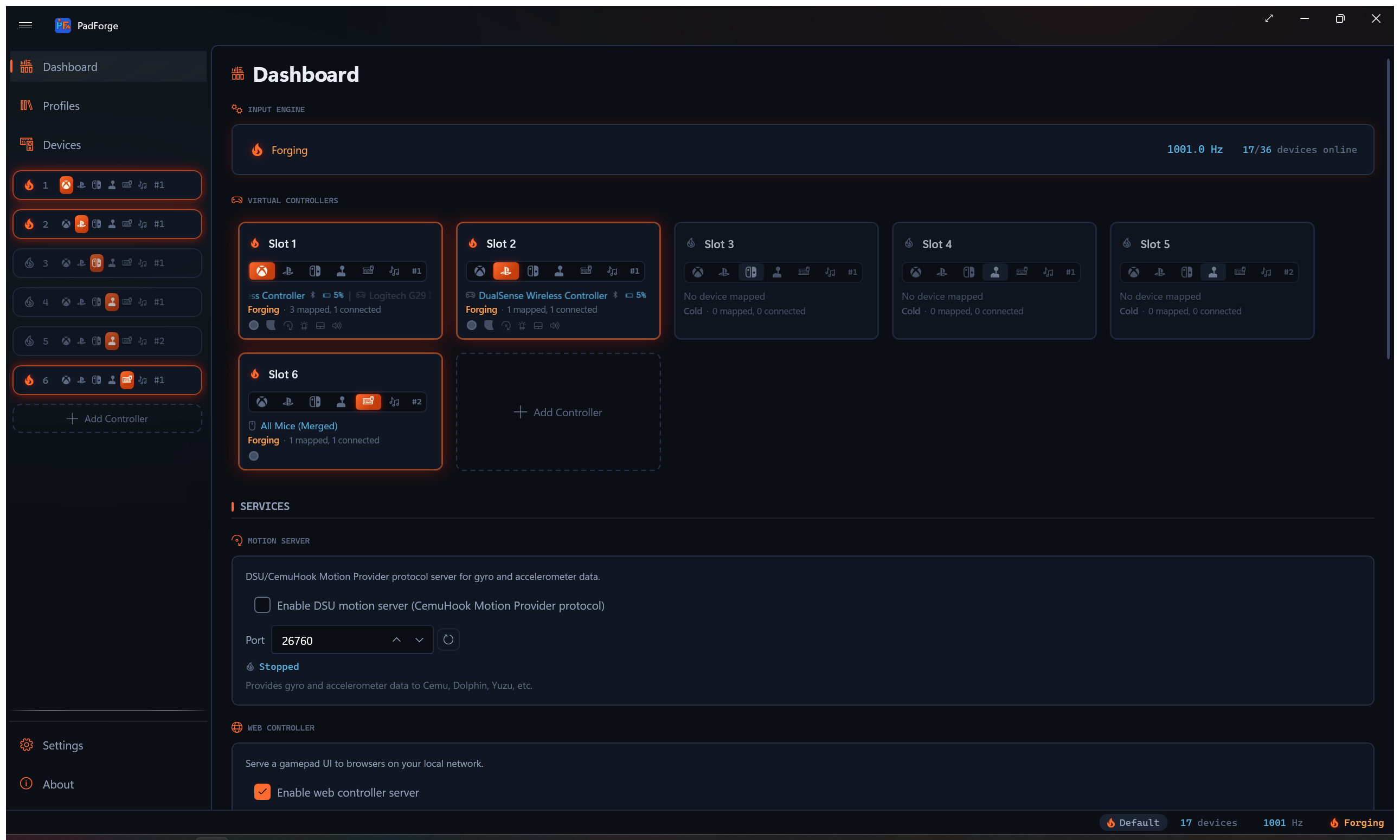Screen dimensions: 1400x840
Task: Toggle sidebar slot 3 flame power
Action: [29, 263]
